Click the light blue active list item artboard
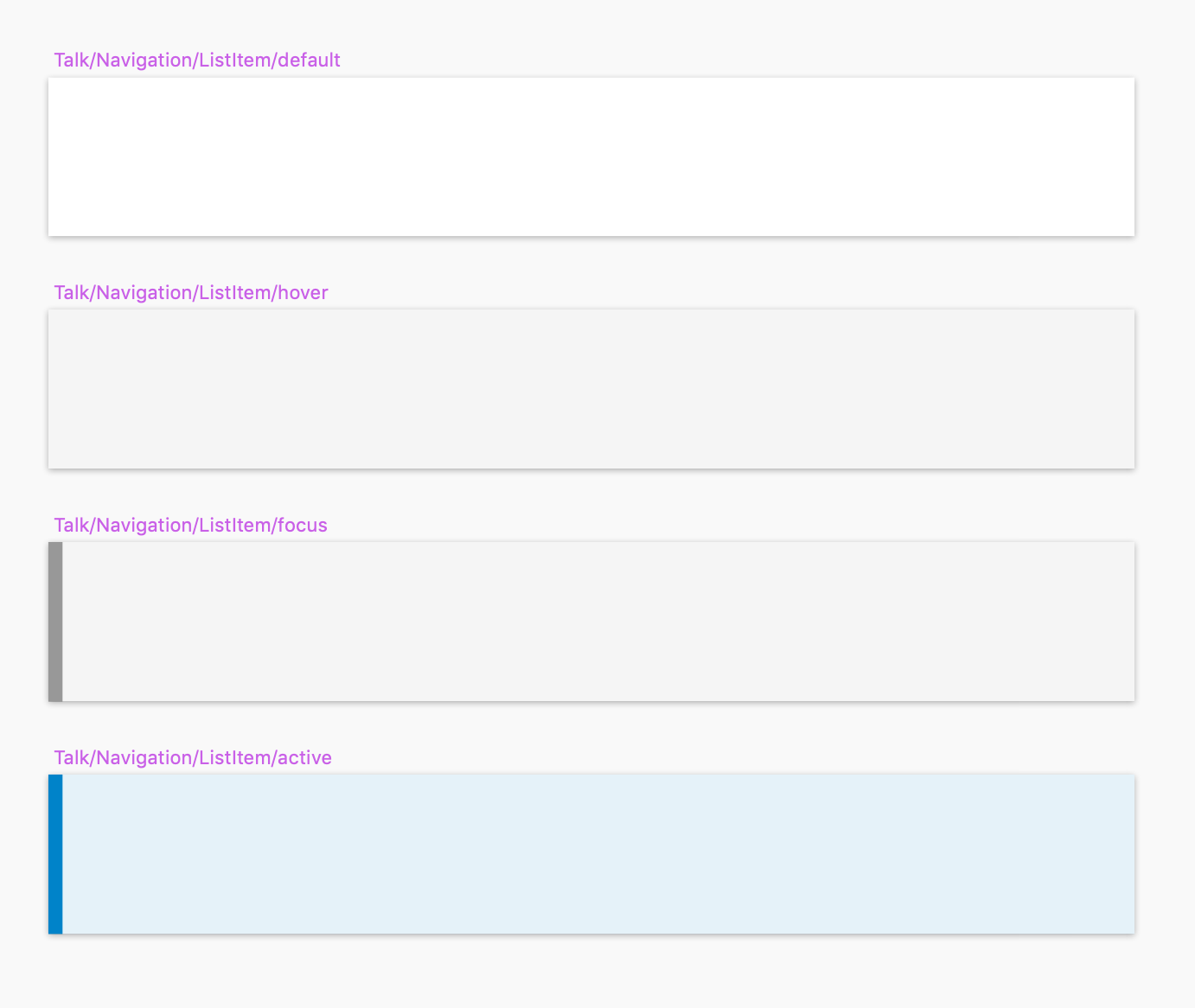 pos(591,854)
